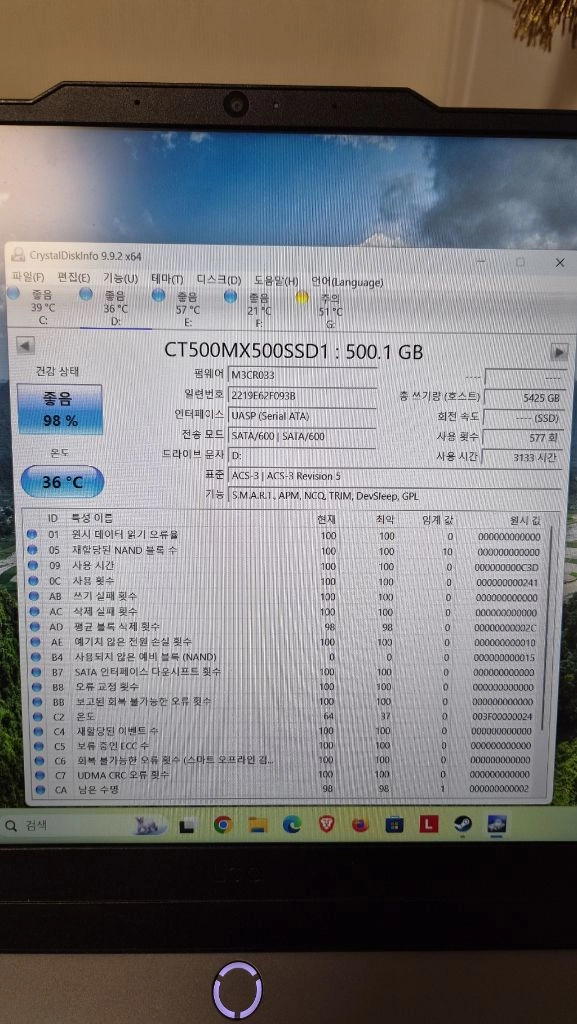Image resolution: width=577 pixels, height=1024 pixels.
Task: Open File Explorer from the taskbar
Action: point(257,825)
